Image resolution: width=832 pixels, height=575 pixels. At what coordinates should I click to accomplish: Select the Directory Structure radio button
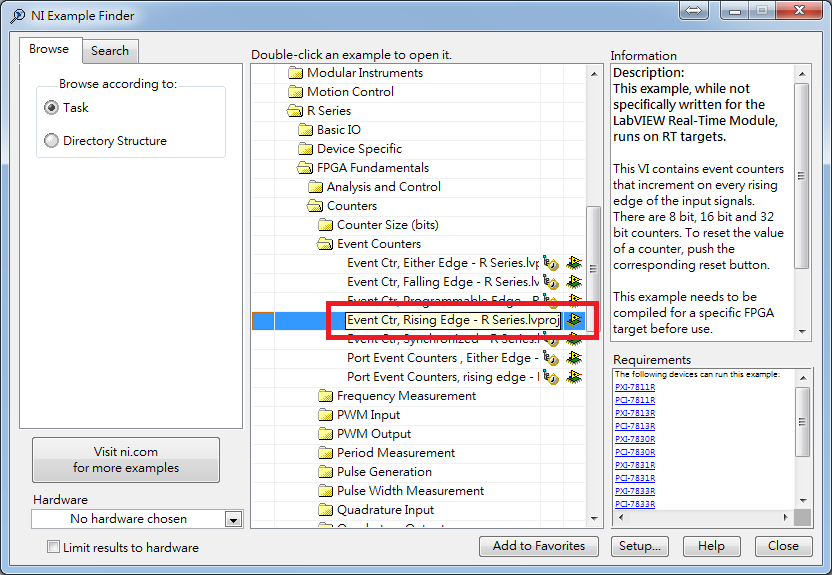[51, 141]
